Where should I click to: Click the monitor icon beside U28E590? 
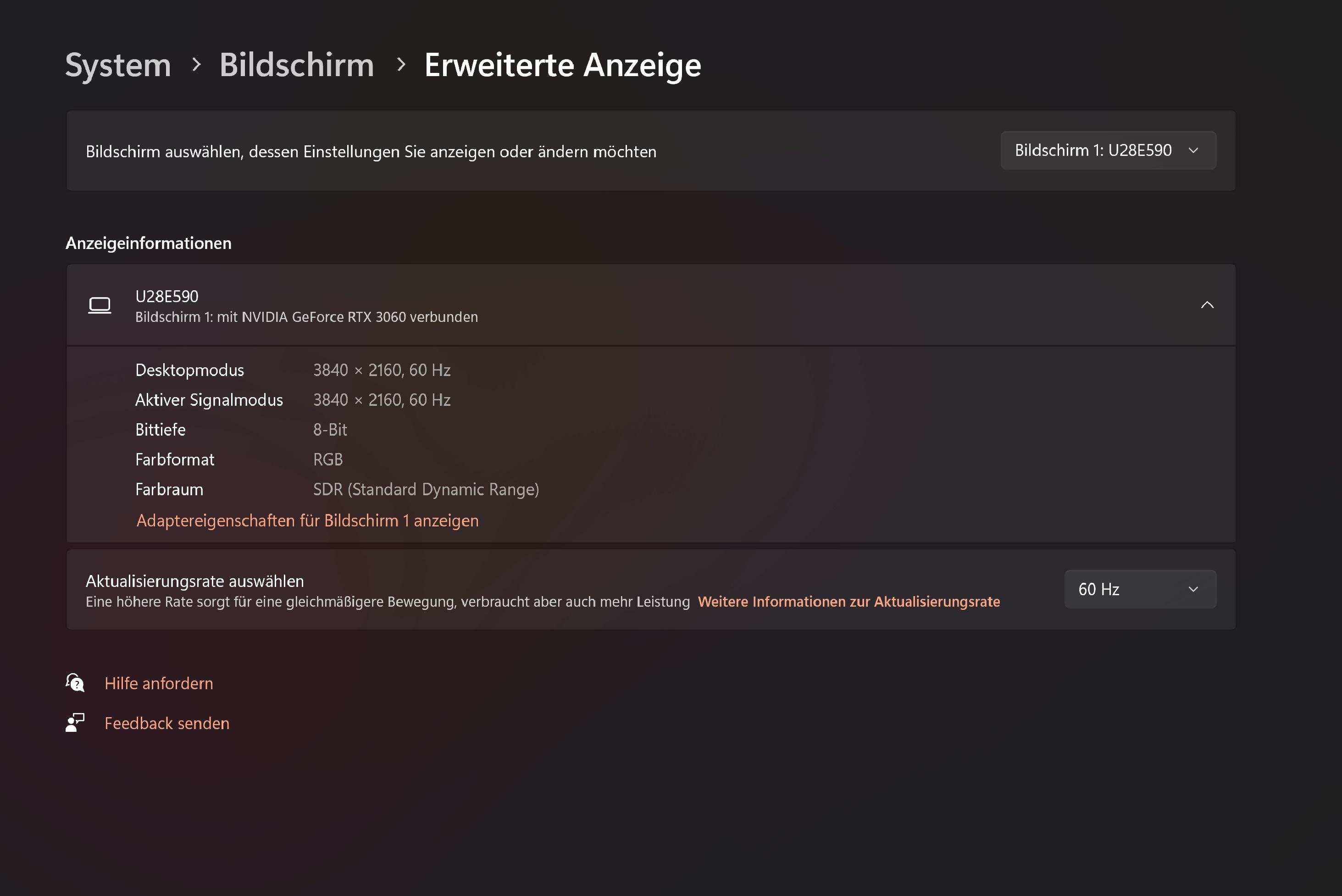tap(100, 305)
